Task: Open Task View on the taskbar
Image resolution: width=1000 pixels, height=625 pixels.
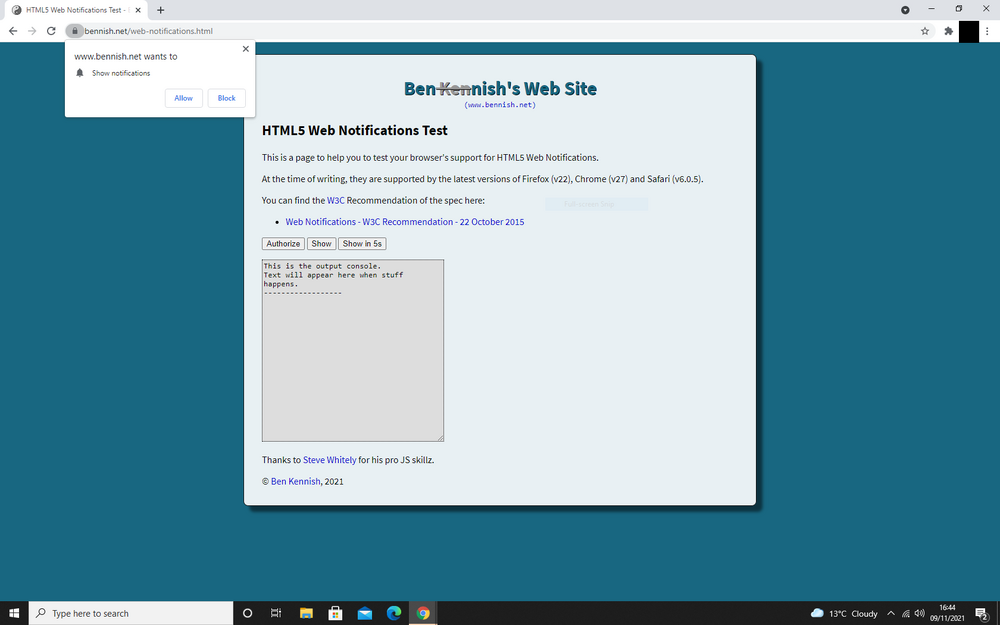Action: point(276,613)
